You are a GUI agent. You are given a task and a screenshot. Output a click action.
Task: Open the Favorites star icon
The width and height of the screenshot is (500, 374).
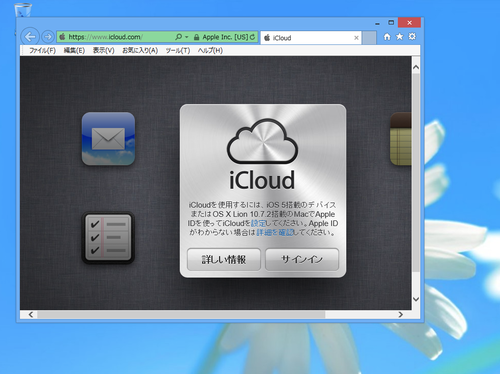(x=399, y=36)
